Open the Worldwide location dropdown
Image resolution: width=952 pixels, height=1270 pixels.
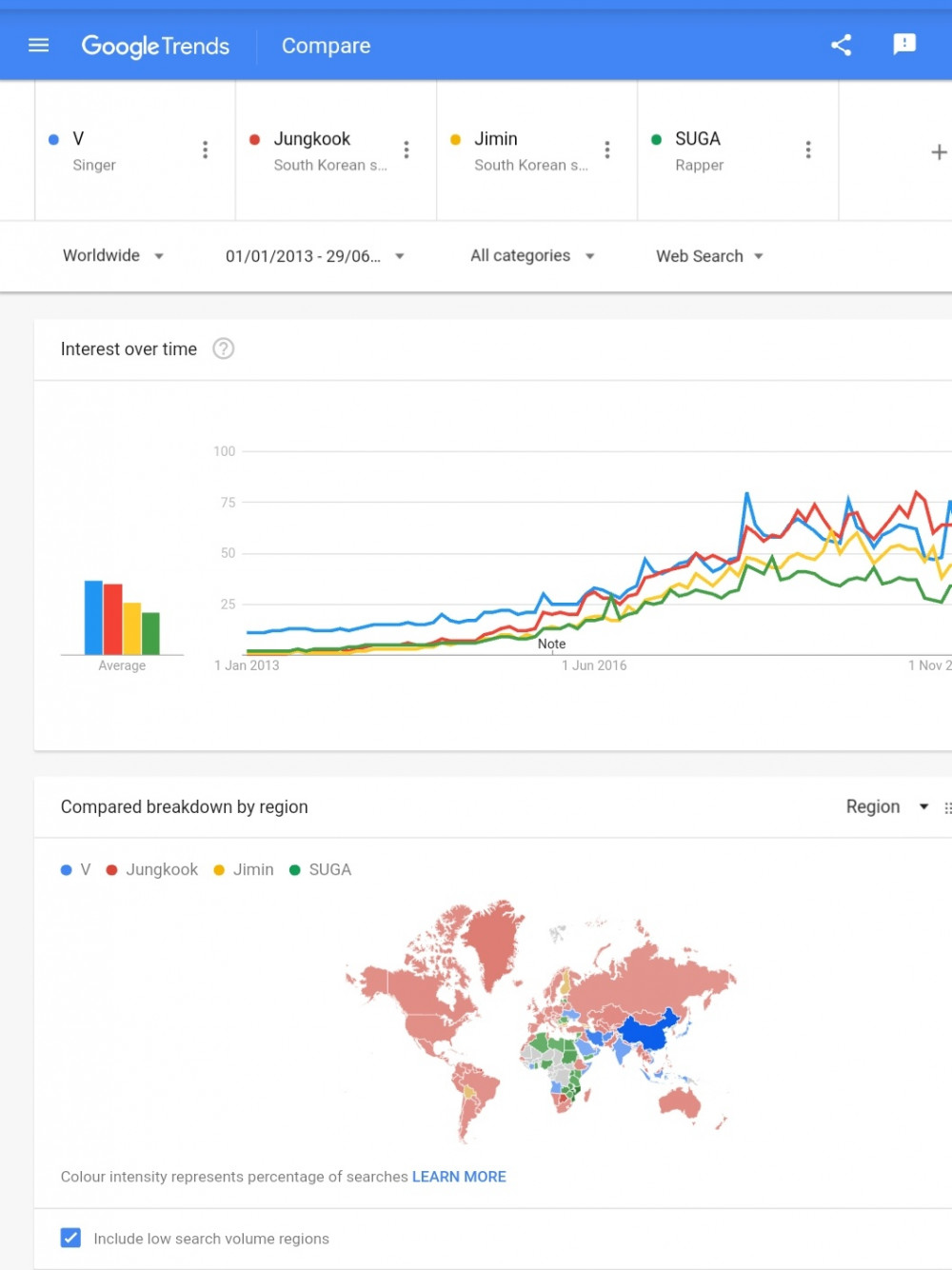pyautogui.click(x=112, y=255)
